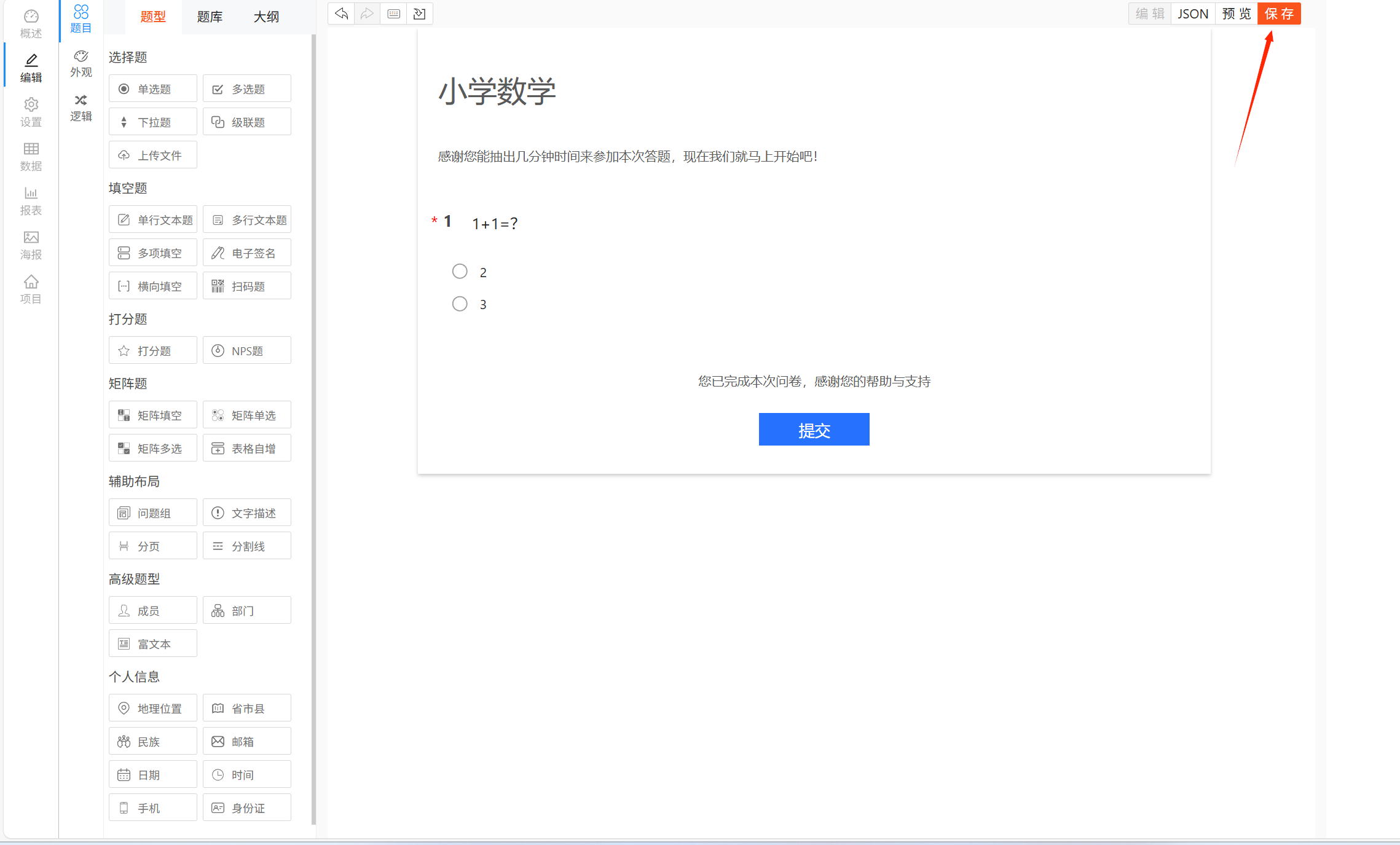The image size is (1400, 845).
Task: Open 数据 data section in sidebar
Action: pyautogui.click(x=31, y=156)
